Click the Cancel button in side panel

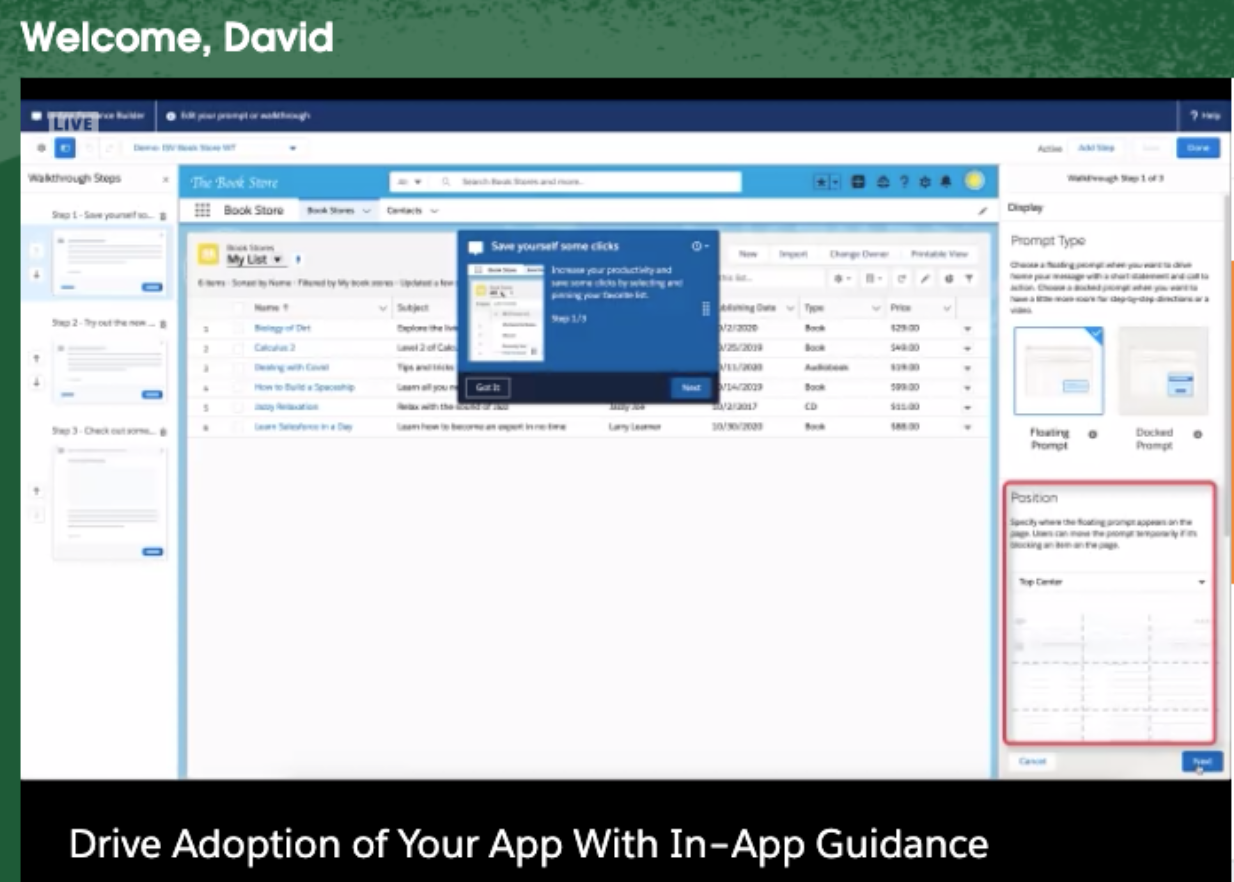click(x=1032, y=762)
